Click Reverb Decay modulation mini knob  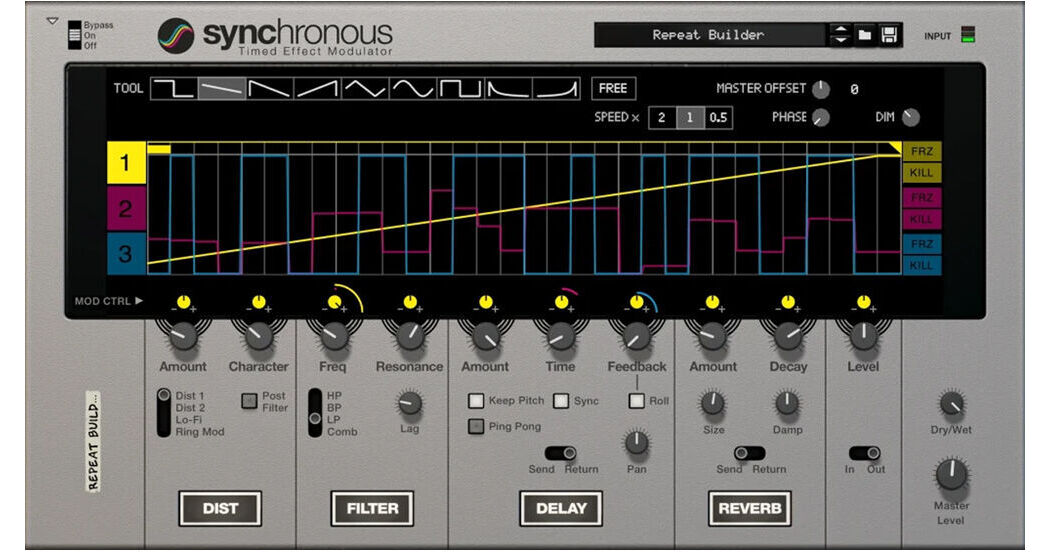tap(788, 302)
